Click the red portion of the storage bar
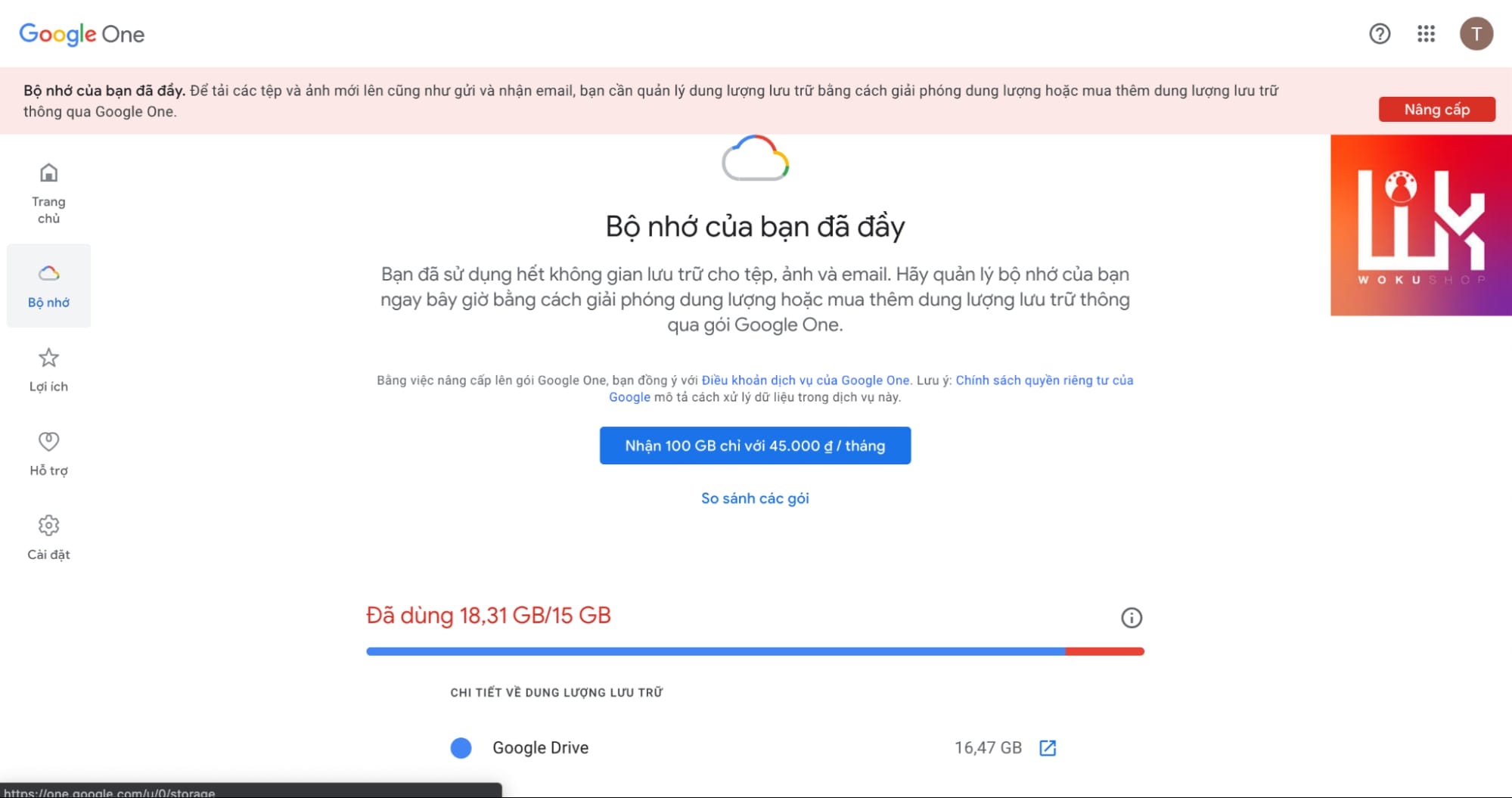 point(1103,650)
